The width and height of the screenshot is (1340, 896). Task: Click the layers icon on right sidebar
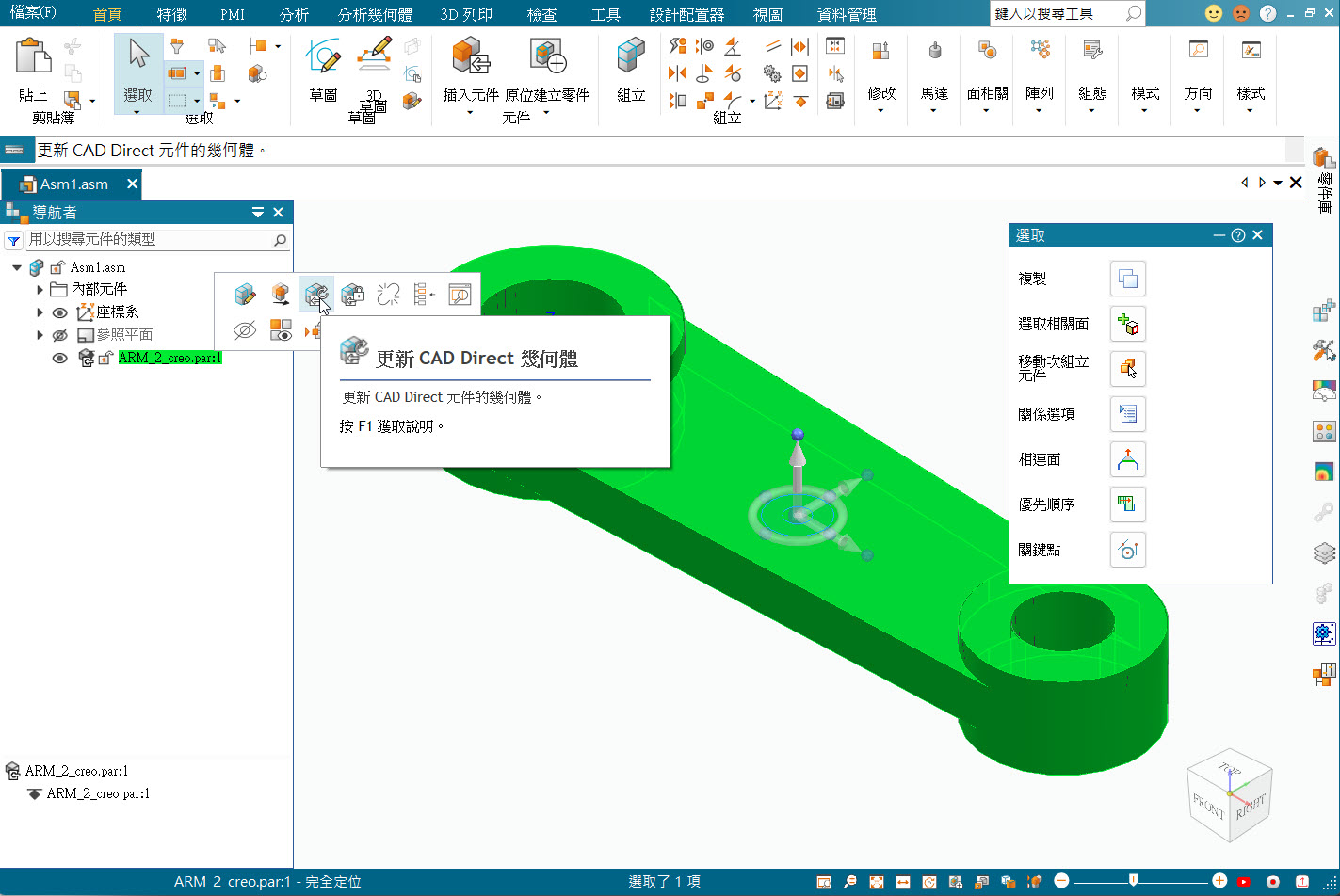click(x=1324, y=552)
